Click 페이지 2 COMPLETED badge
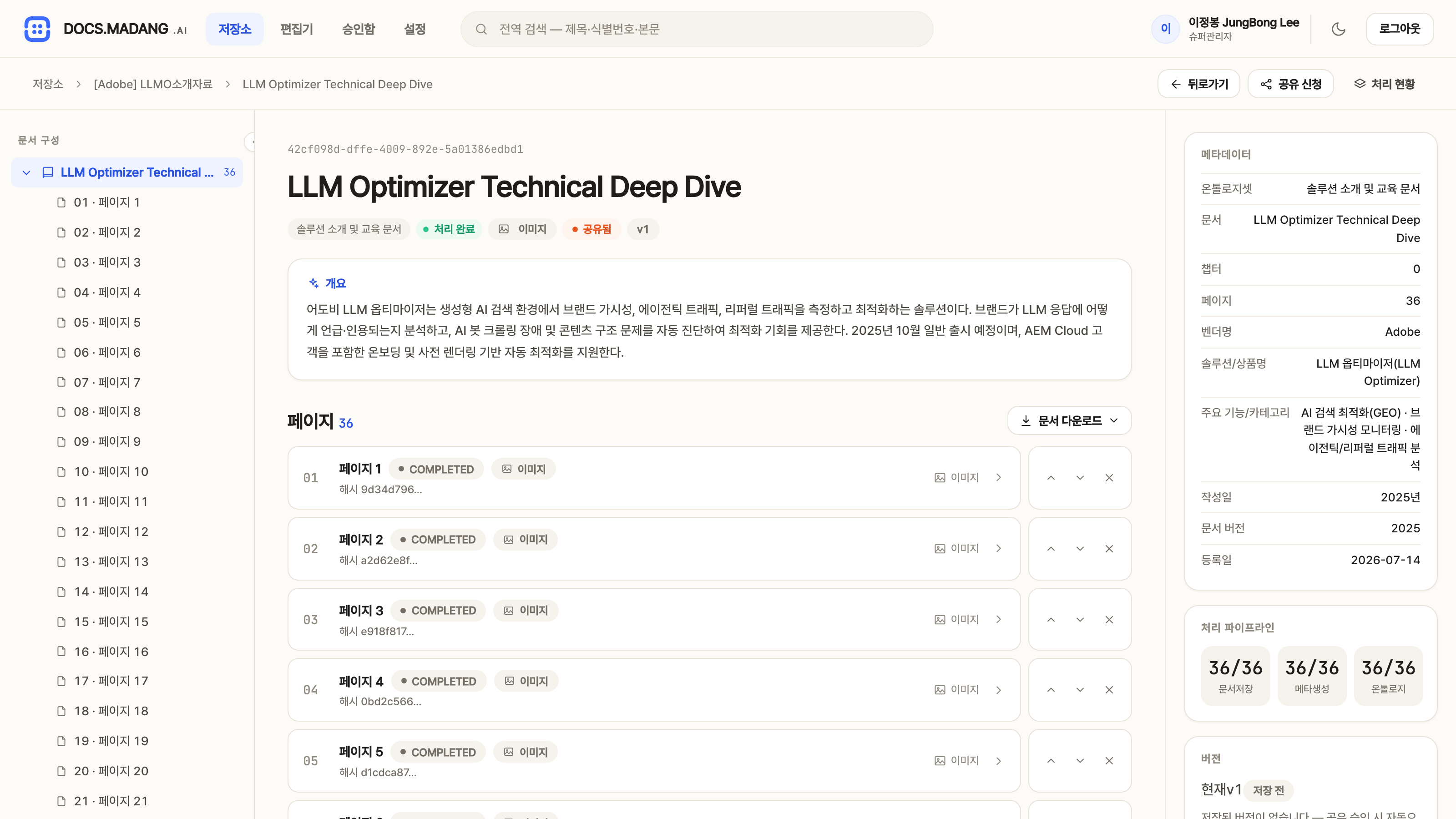Viewport: 1456px width, 819px height. tap(437, 540)
